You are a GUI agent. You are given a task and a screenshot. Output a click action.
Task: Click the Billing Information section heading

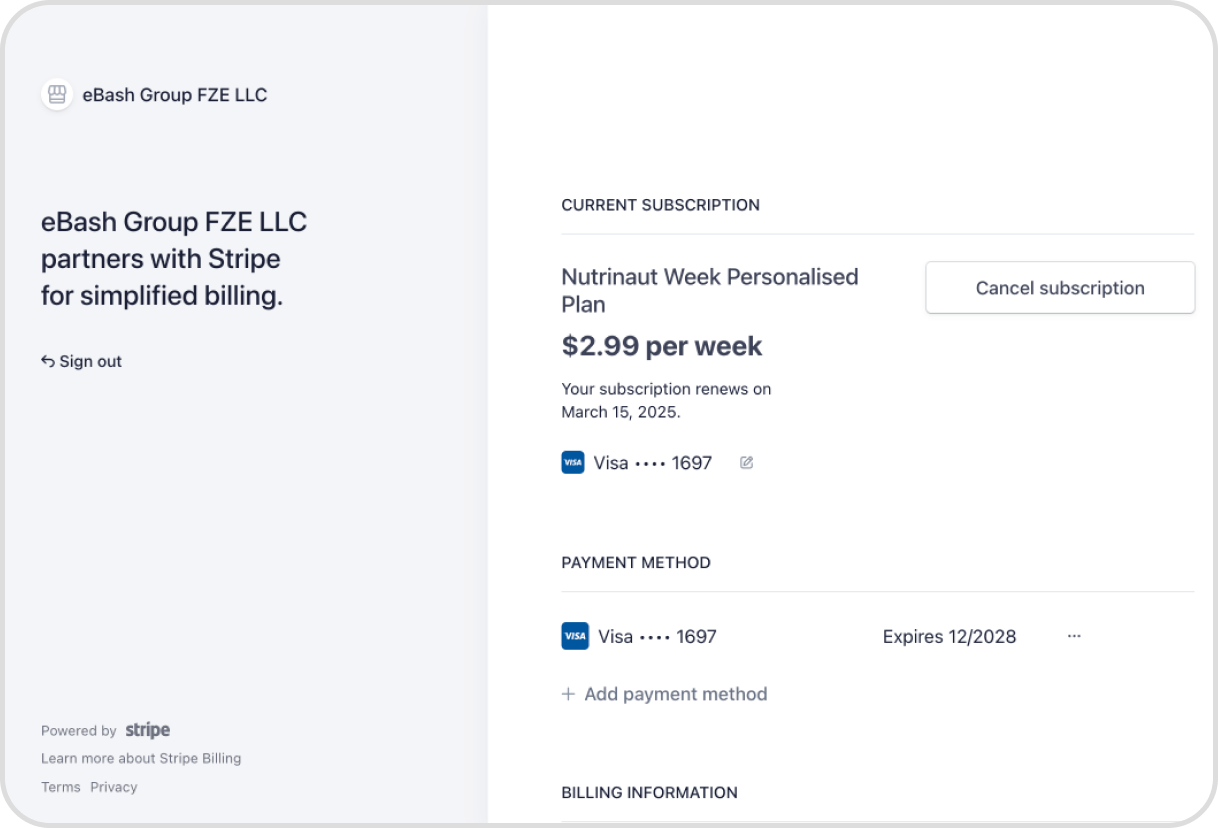click(650, 792)
